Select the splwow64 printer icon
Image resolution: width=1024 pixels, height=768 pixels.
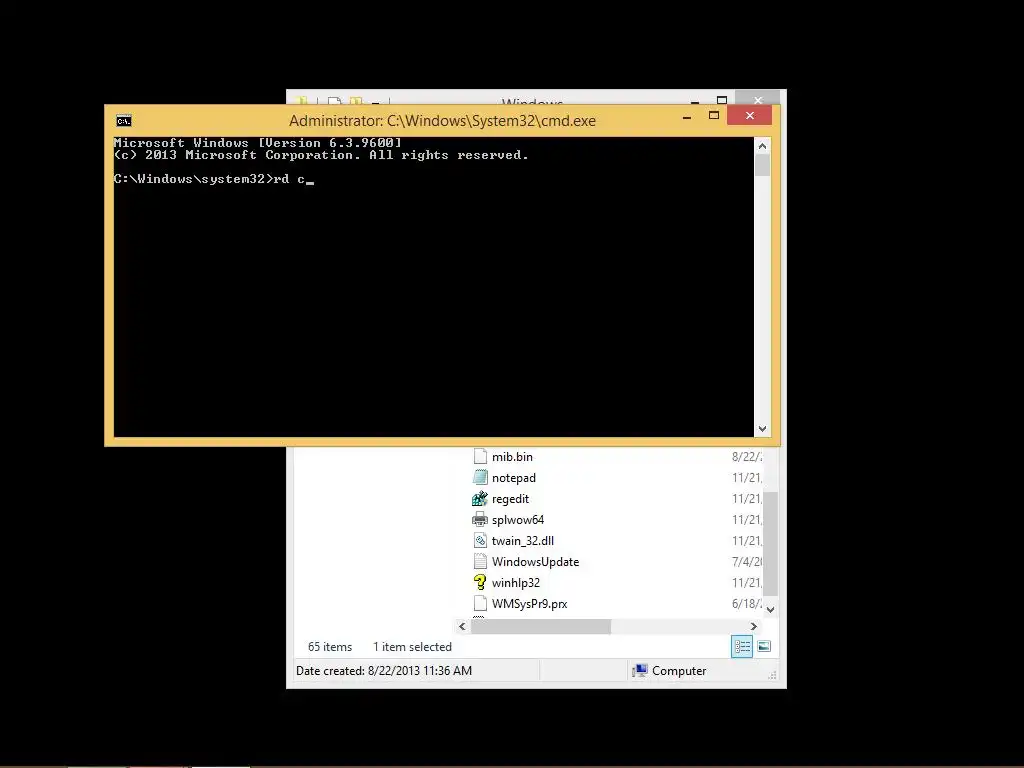tap(480, 519)
